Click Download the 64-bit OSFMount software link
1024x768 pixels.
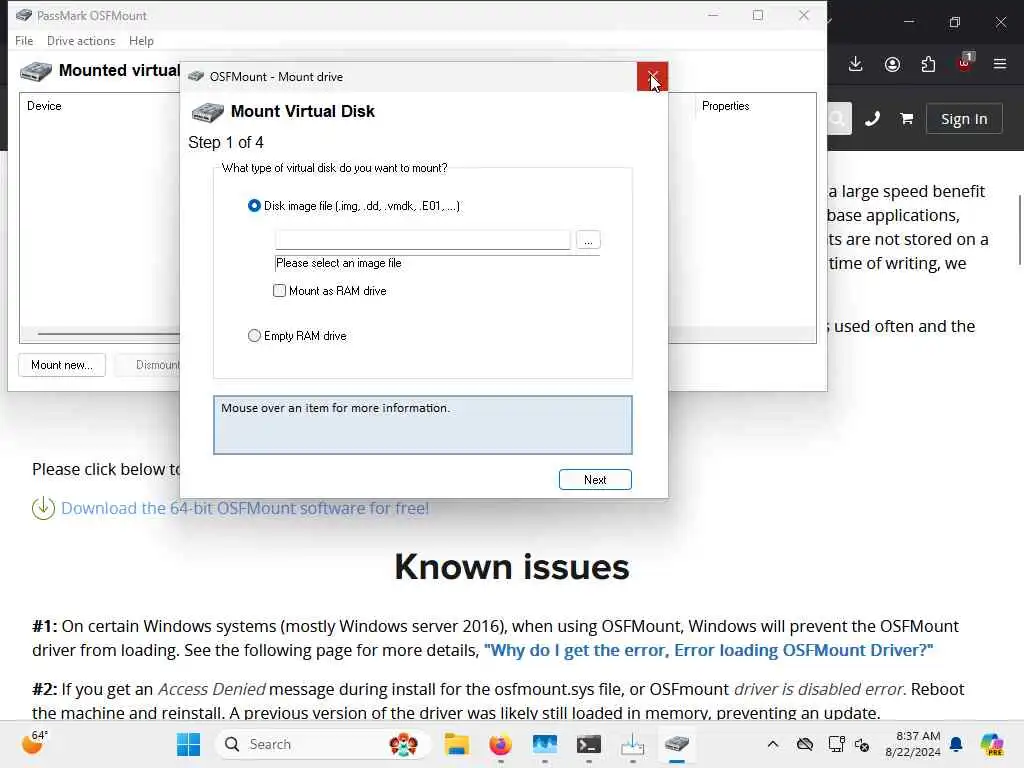pyautogui.click(x=245, y=508)
